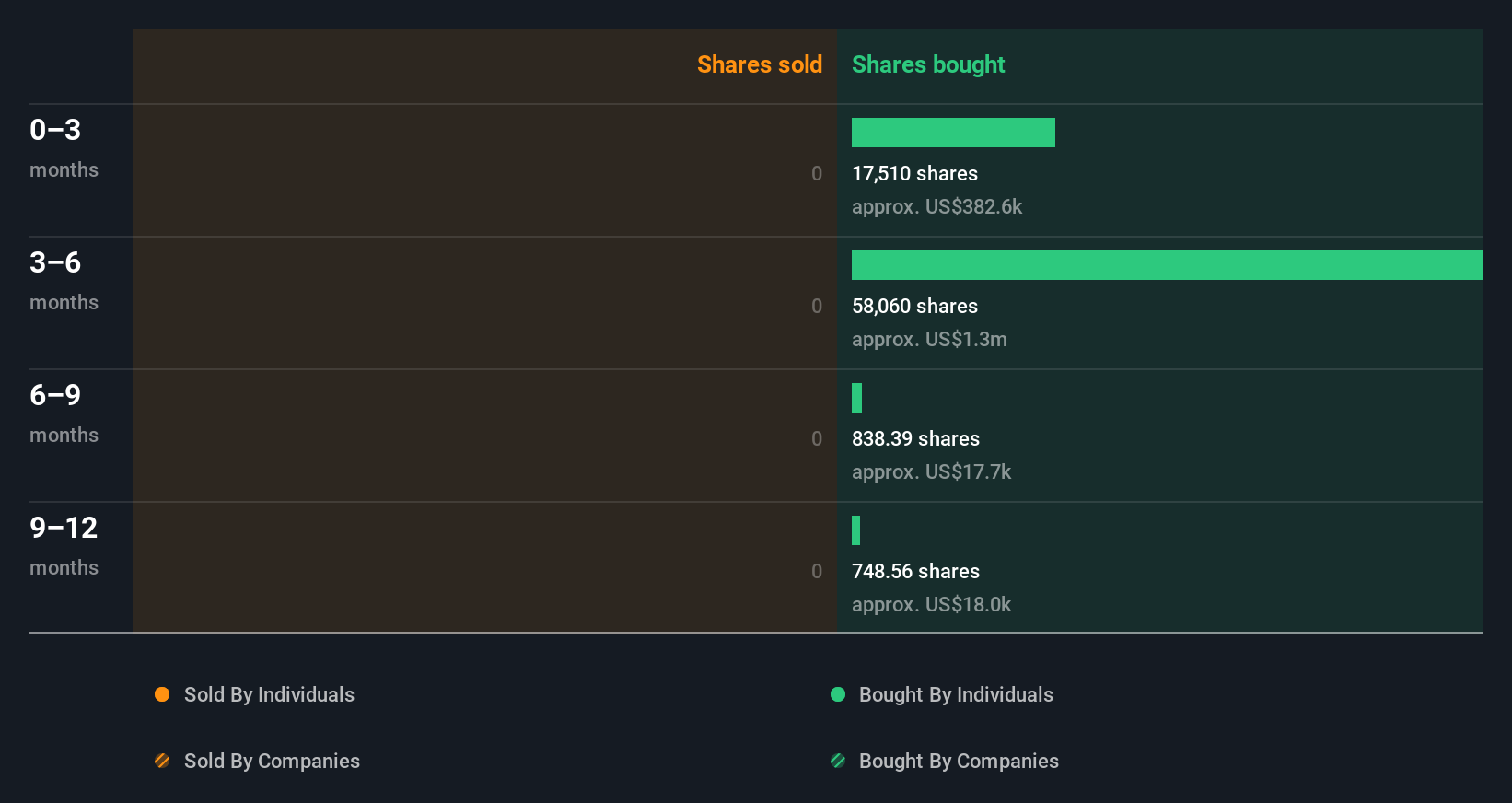Toggle the Sold By Individuals legend label
Viewport: 1512px width, 803px height.
click(x=269, y=694)
